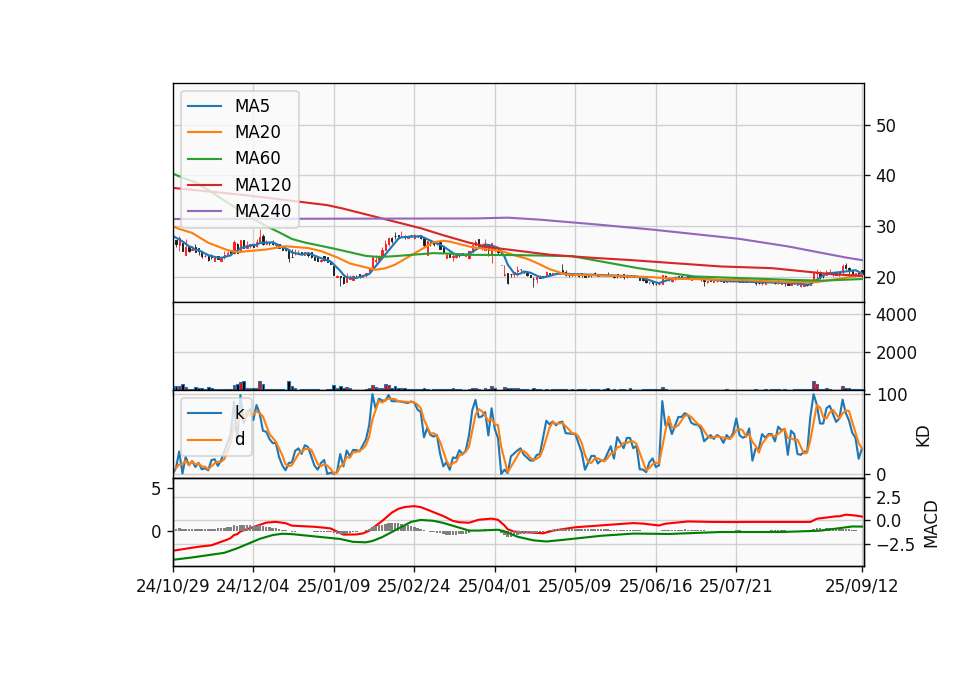The height and width of the screenshot is (690, 960).
Task: Click the 25/01/09 date label
Action: pos(334,587)
